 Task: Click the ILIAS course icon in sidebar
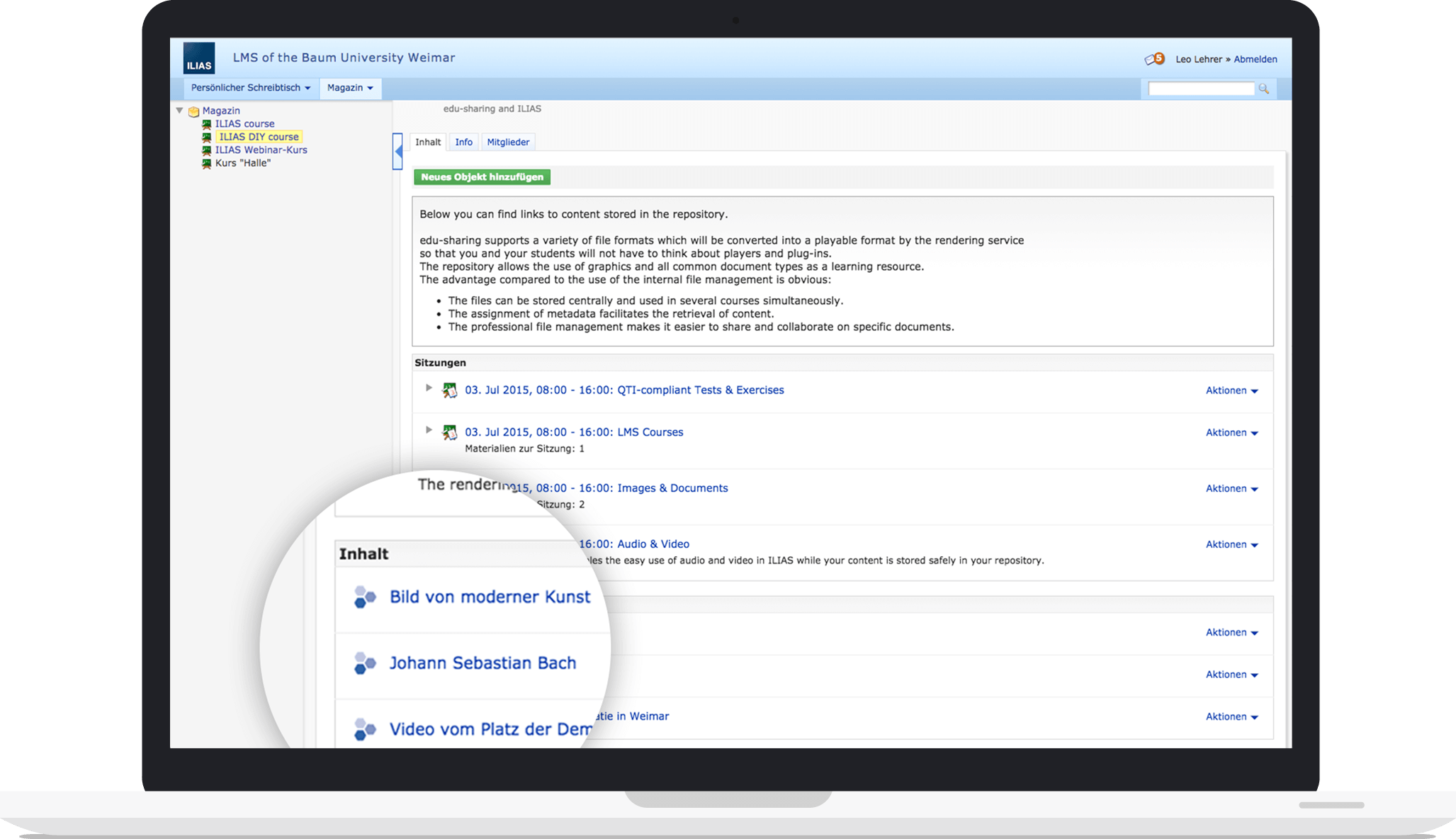[x=207, y=123]
